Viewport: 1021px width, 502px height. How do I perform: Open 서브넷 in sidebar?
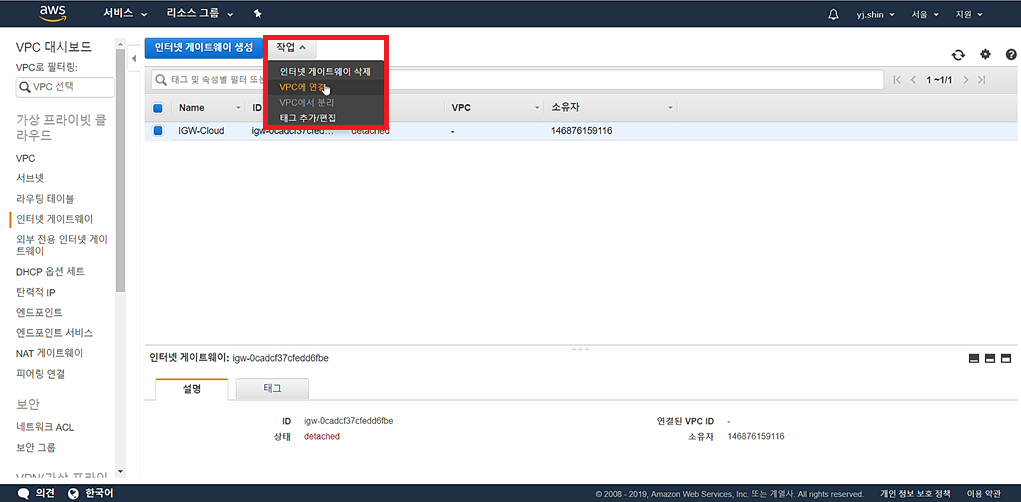30,178
